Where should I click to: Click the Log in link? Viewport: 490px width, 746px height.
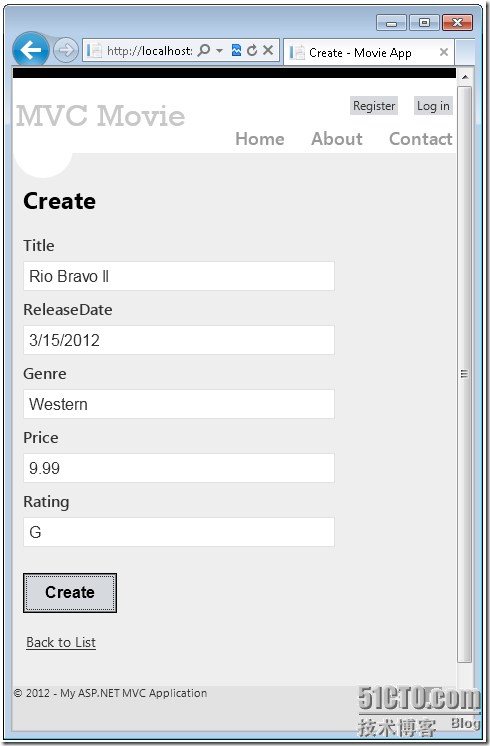pyautogui.click(x=433, y=106)
